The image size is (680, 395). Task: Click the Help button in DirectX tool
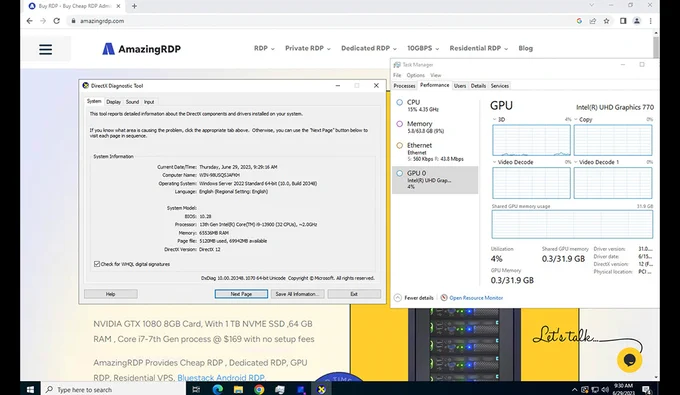click(x=111, y=294)
